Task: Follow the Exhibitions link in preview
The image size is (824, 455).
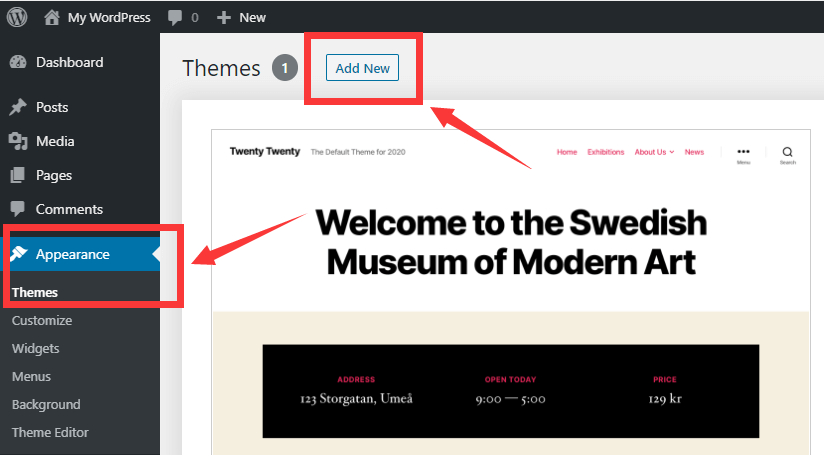Action: [606, 152]
